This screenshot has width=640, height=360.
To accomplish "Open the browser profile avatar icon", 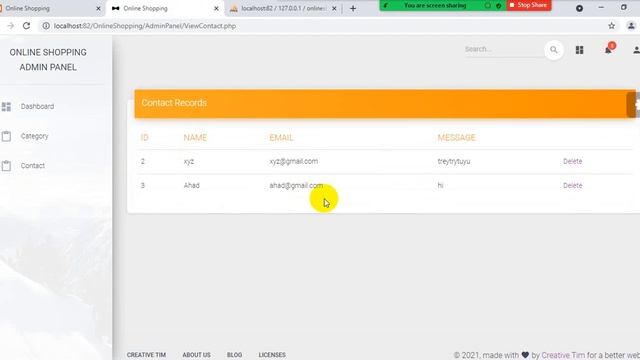I will [631, 26].
